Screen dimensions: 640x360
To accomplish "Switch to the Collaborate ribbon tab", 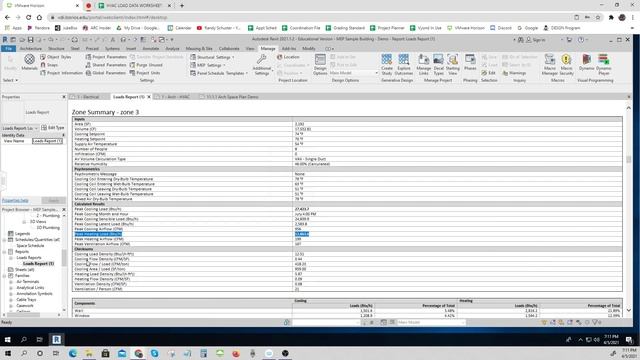I will (229, 49).
